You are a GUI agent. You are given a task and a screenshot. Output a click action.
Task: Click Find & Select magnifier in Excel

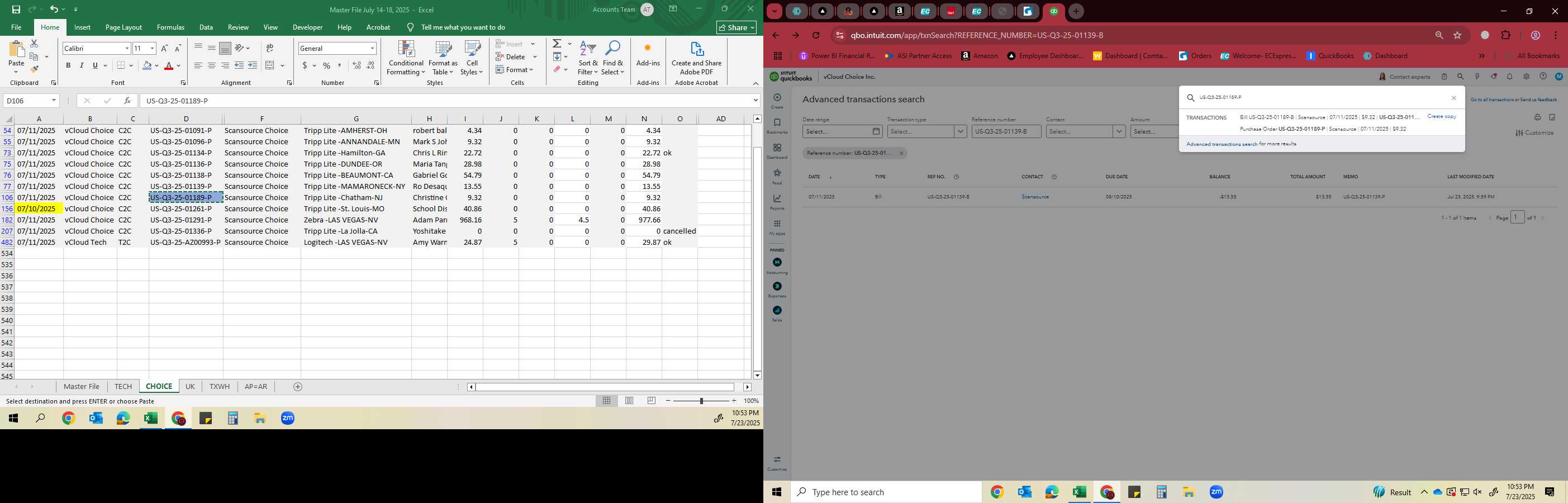pyautogui.click(x=613, y=59)
